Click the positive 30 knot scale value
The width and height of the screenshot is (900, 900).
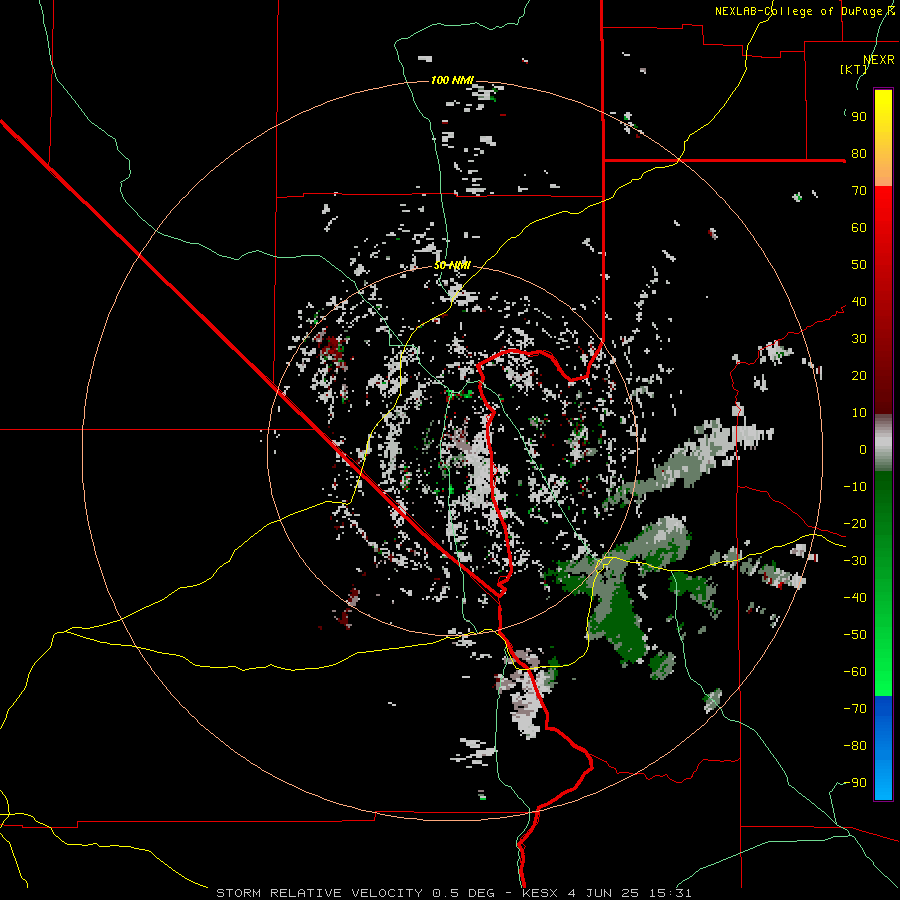[859, 339]
